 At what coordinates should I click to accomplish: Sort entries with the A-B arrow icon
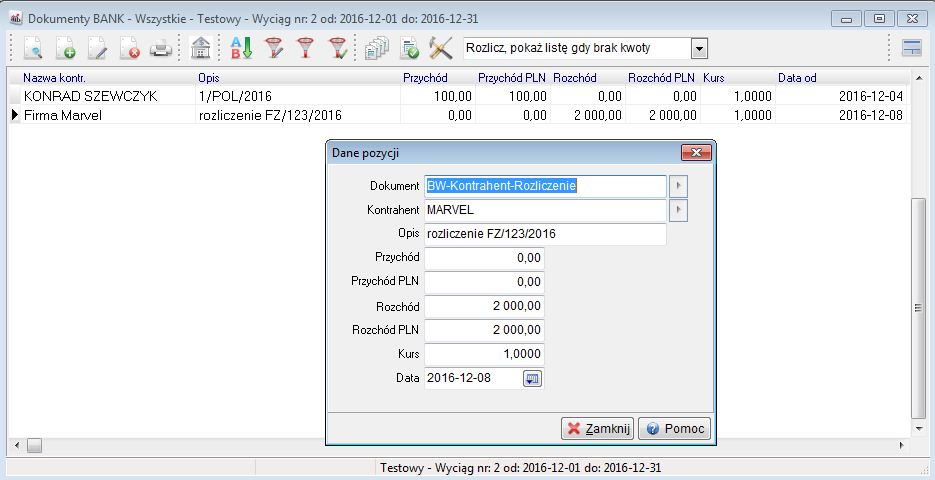click(x=241, y=48)
